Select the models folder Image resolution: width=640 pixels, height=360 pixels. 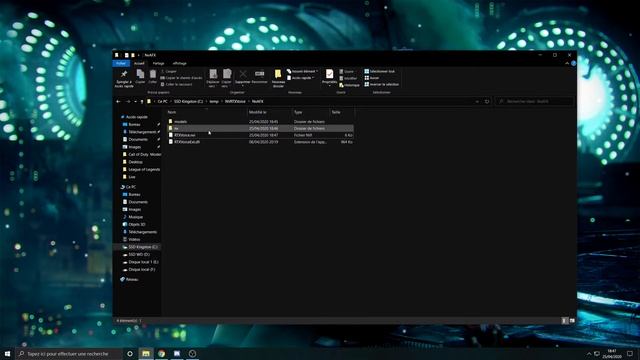[260, 121]
